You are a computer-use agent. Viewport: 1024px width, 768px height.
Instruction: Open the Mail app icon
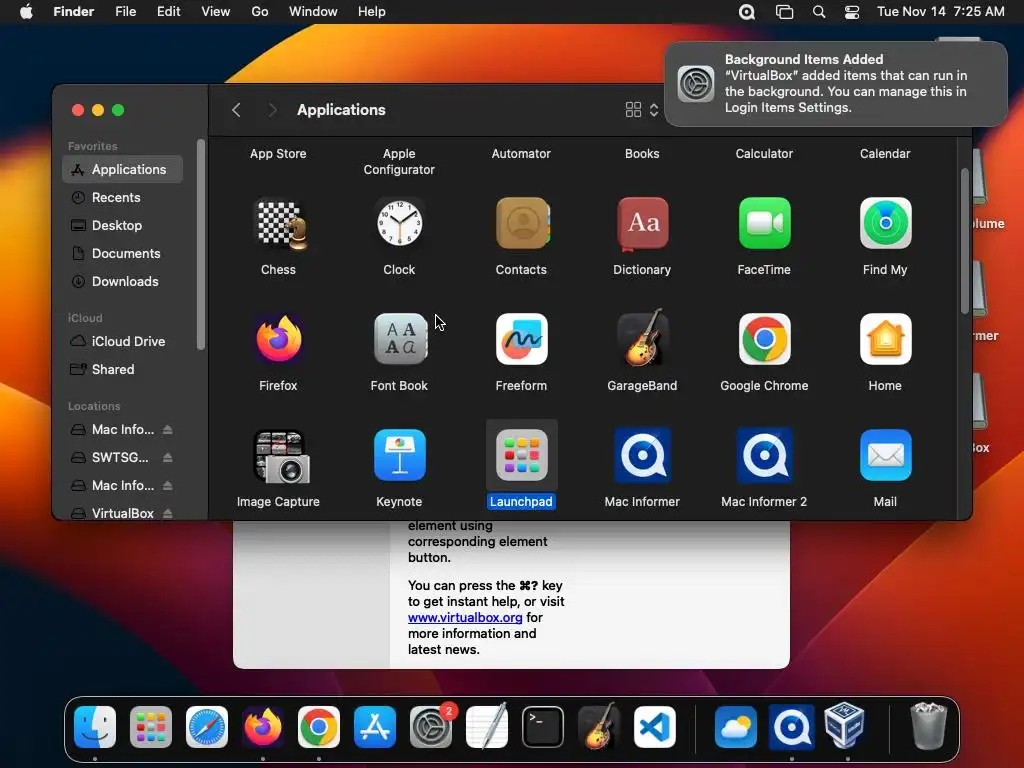point(885,456)
